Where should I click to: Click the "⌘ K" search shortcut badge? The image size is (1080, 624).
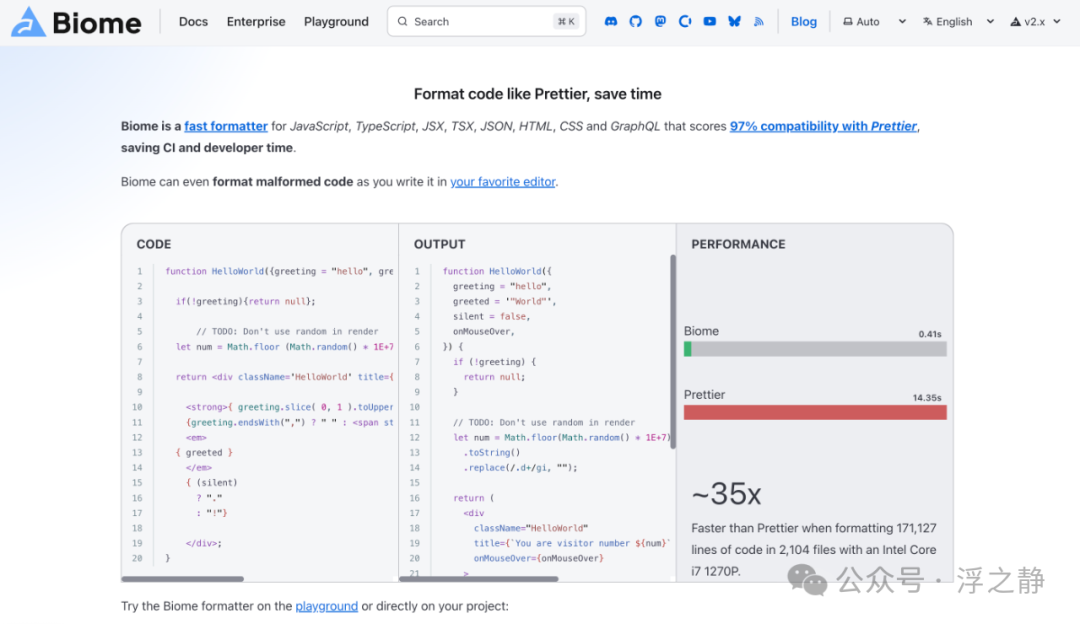566,21
